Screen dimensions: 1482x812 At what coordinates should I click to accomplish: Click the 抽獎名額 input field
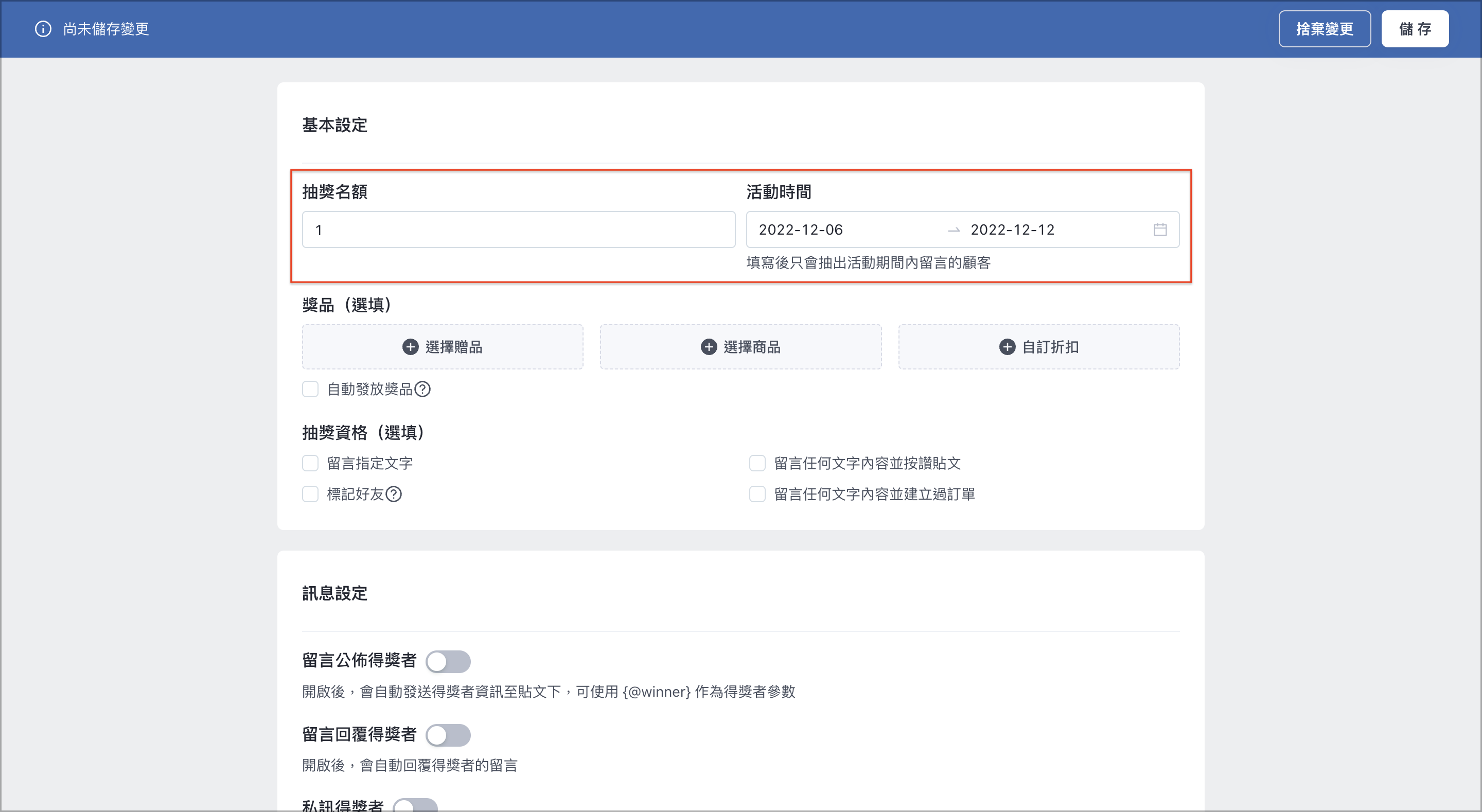pos(518,230)
